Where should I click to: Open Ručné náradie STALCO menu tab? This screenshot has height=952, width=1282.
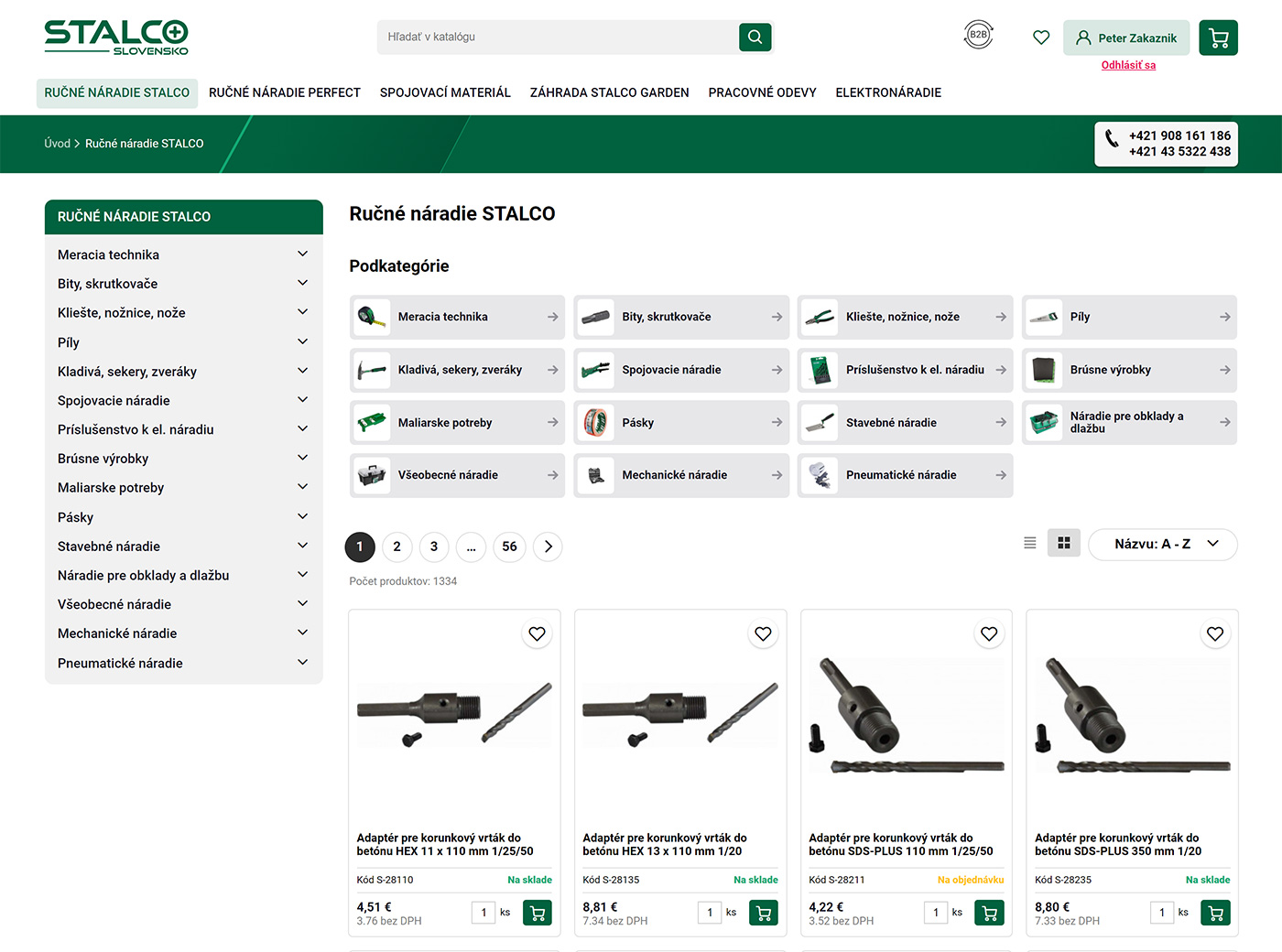(117, 92)
